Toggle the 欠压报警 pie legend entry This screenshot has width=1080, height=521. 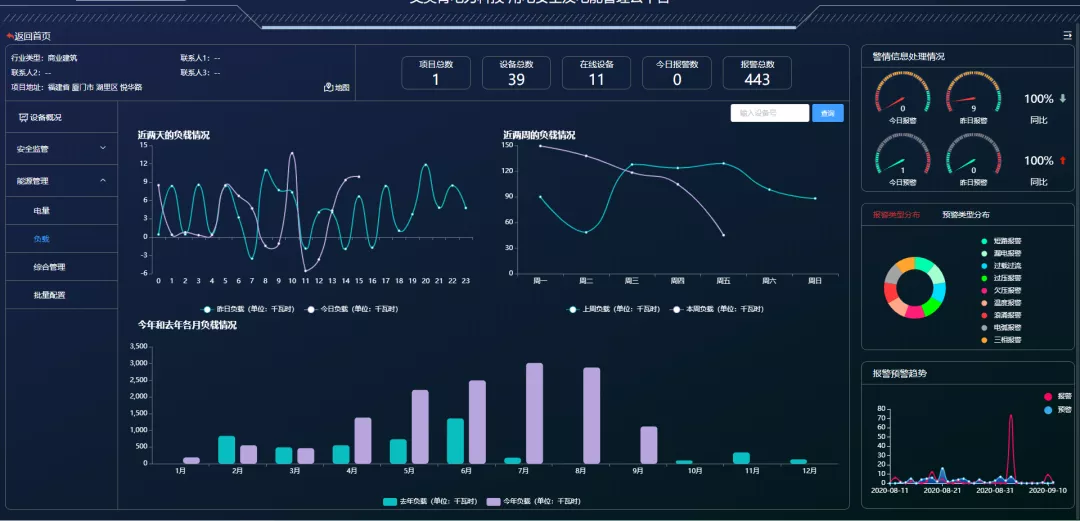[x=1001, y=291]
